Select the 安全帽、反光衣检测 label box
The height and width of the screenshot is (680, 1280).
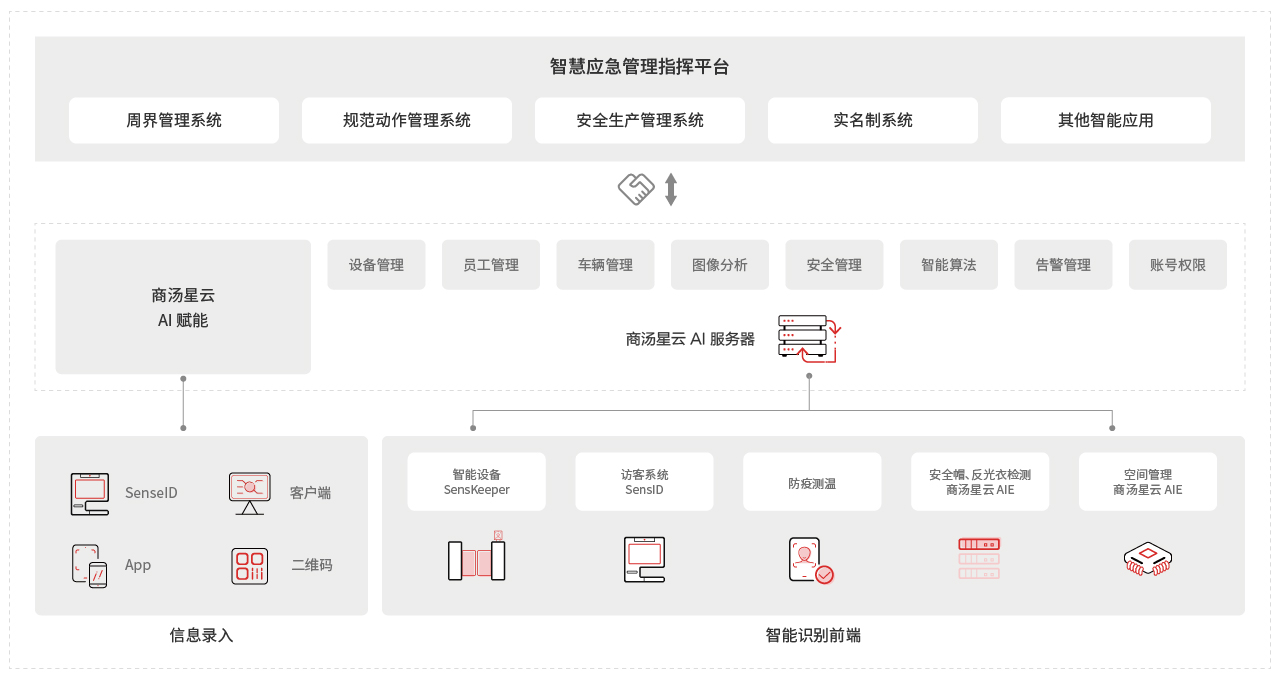pos(980,482)
